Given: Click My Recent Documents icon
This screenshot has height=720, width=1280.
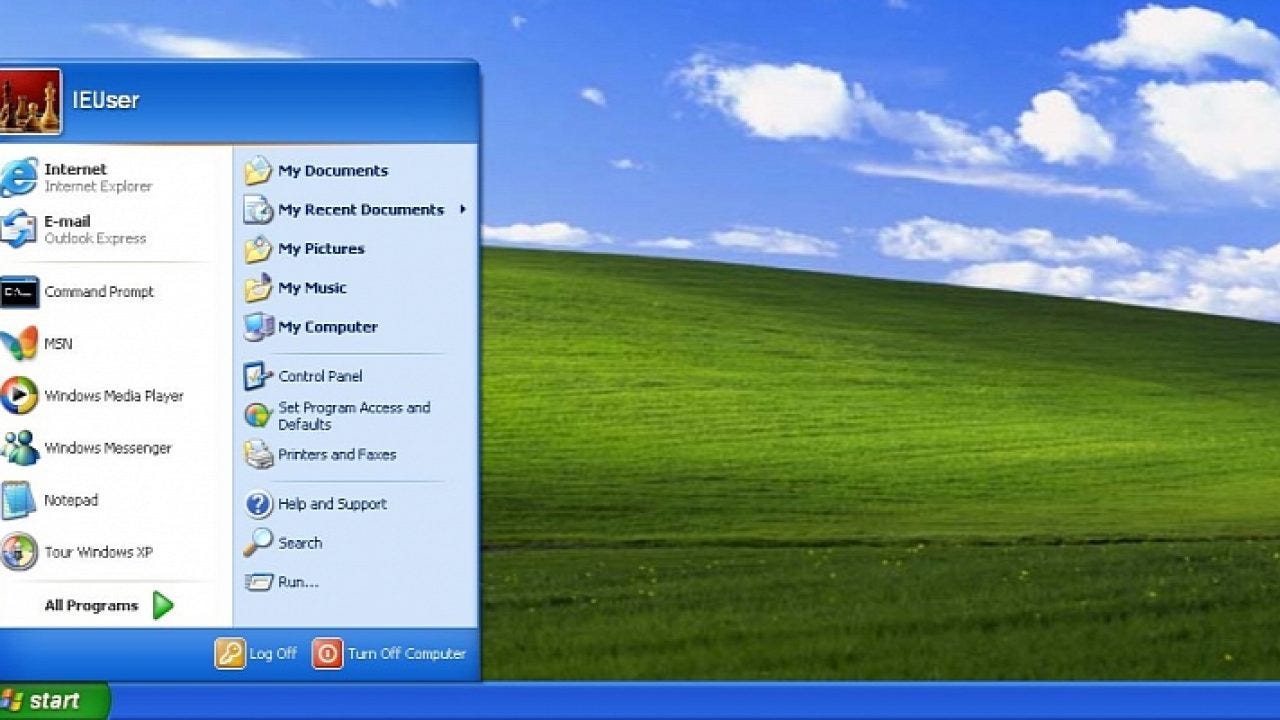Looking at the screenshot, I should click(x=258, y=209).
